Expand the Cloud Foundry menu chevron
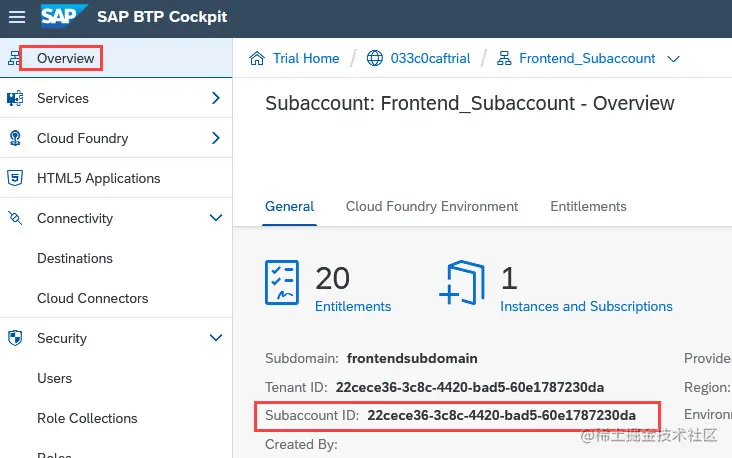The width and height of the screenshot is (732, 458). [216, 138]
